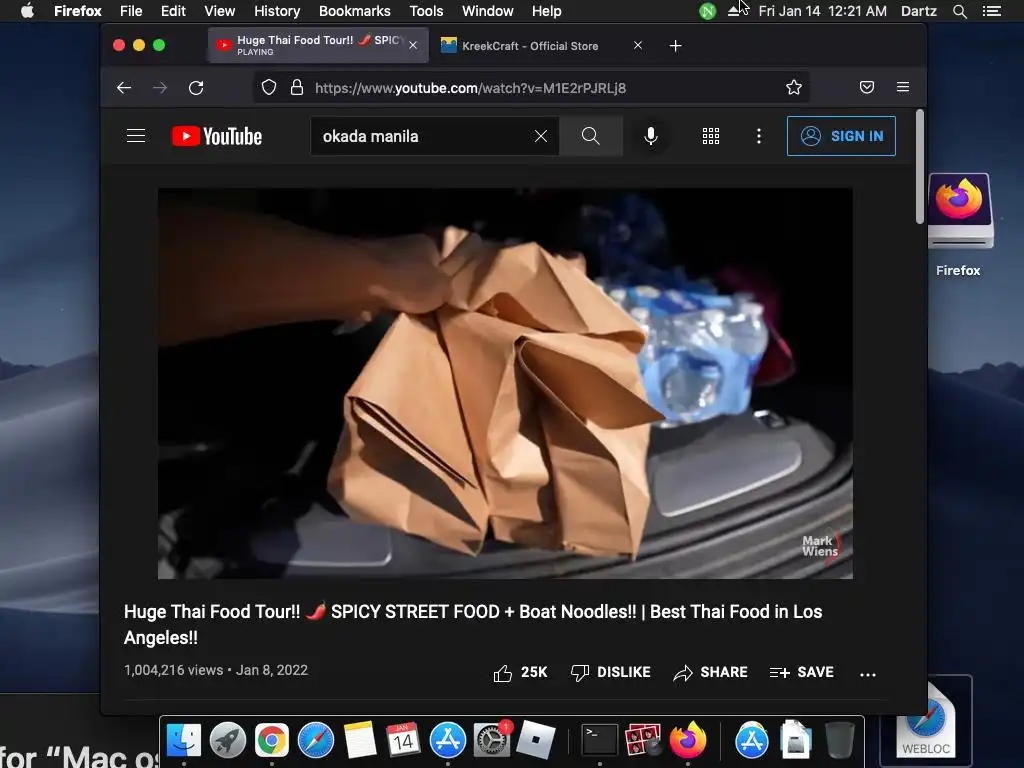Open the History menu
Image resolution: width=1024 pixels, height=768 pixels.
[277, 11]
